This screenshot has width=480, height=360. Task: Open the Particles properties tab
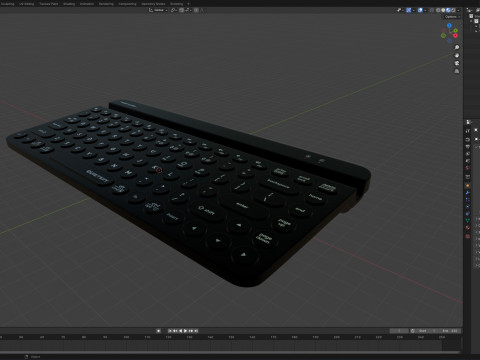[x=468, y=199]
